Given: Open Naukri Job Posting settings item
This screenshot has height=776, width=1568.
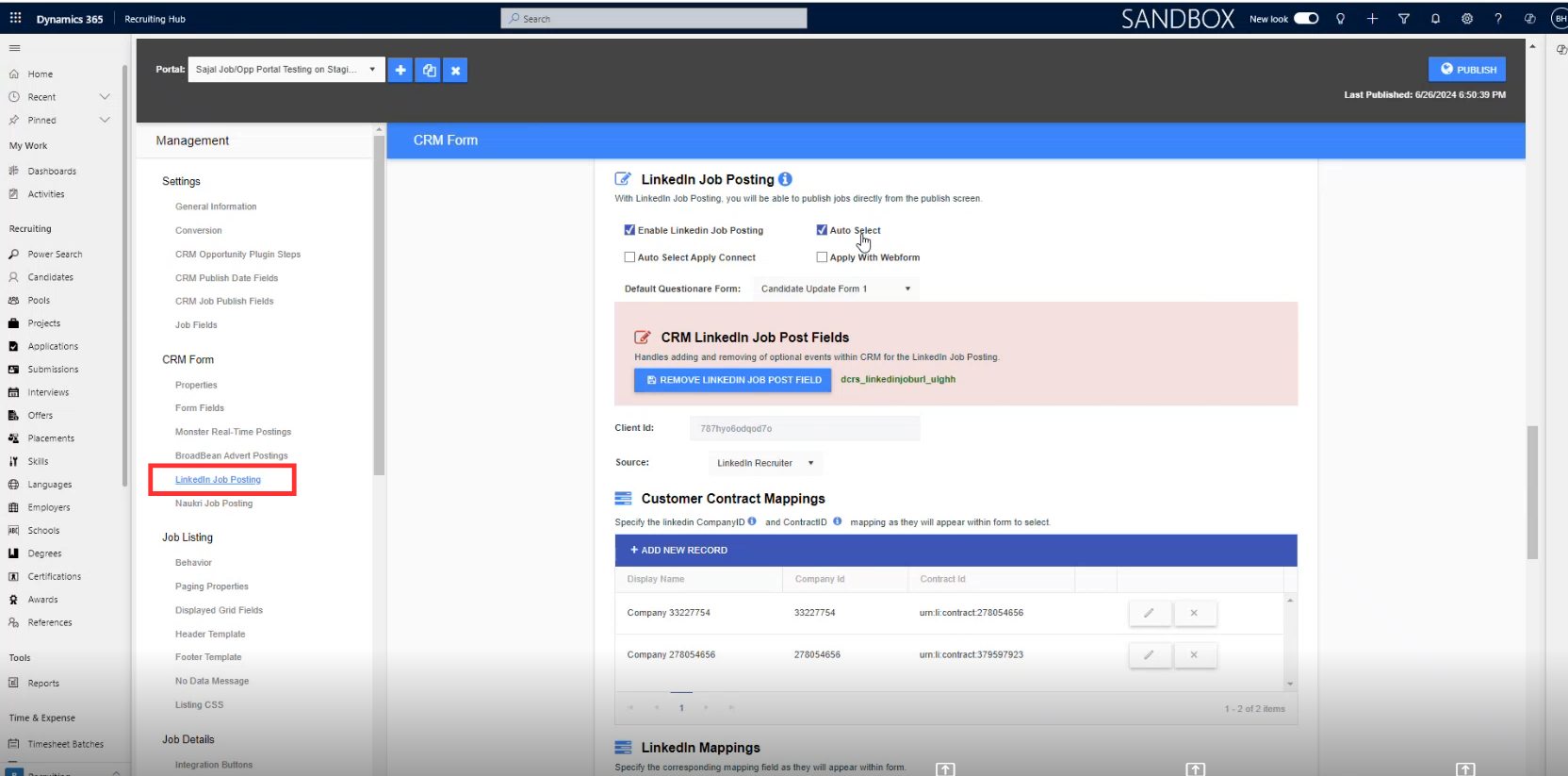Looking at the screenshot, I should coord(214,504).
